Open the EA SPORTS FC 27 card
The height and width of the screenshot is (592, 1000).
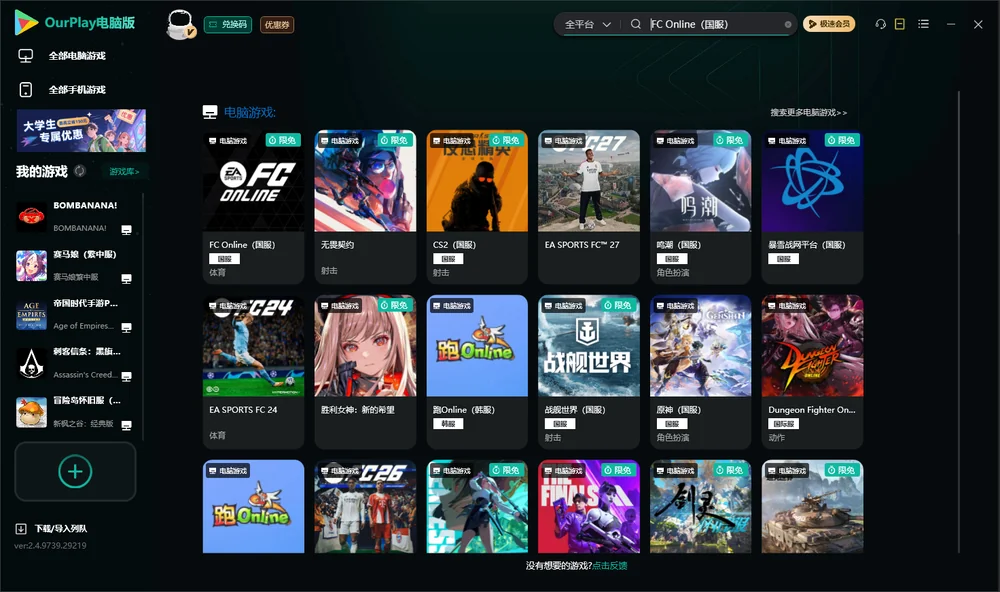tap(589, 207)
